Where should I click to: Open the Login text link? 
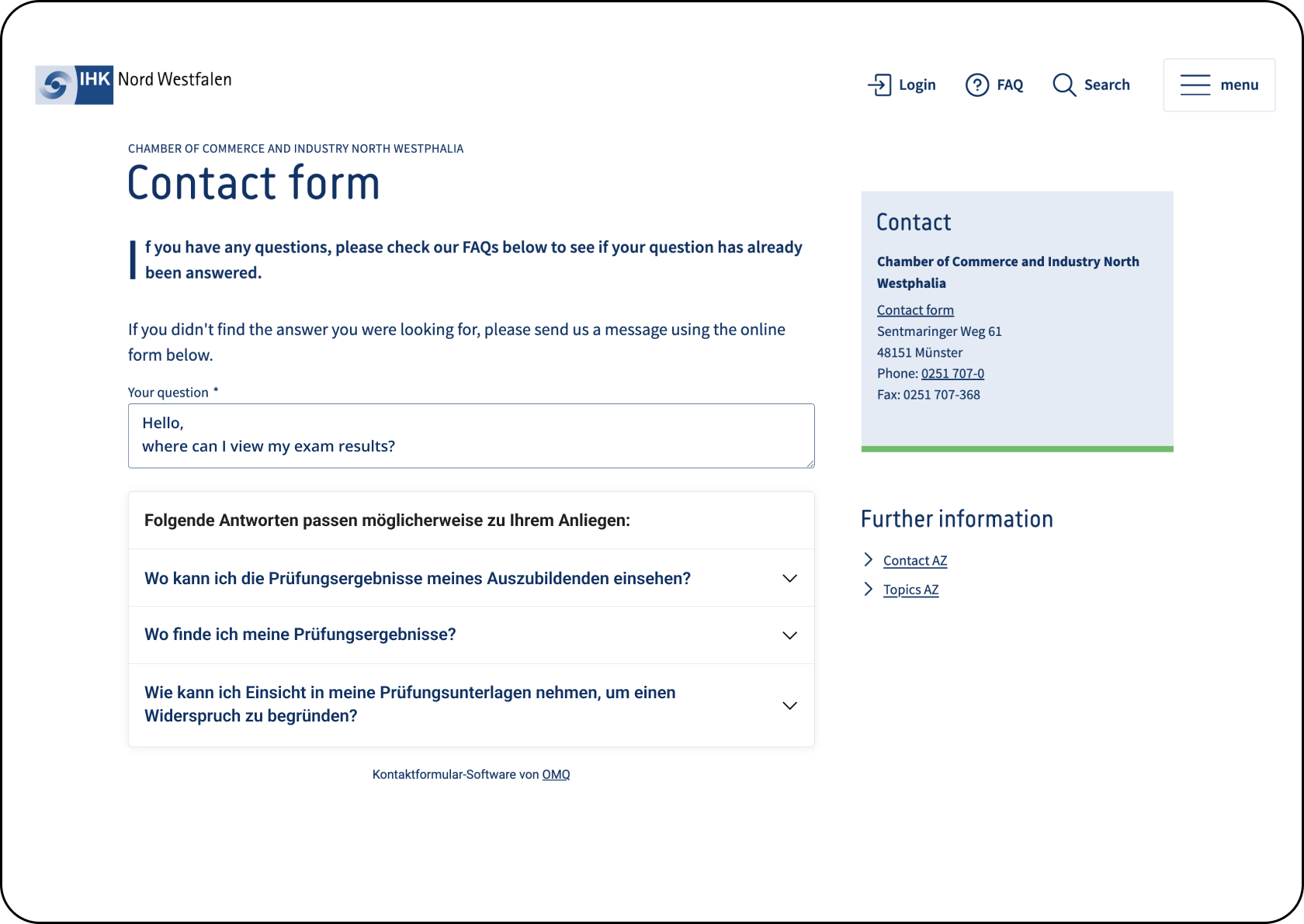click(917, 85)
